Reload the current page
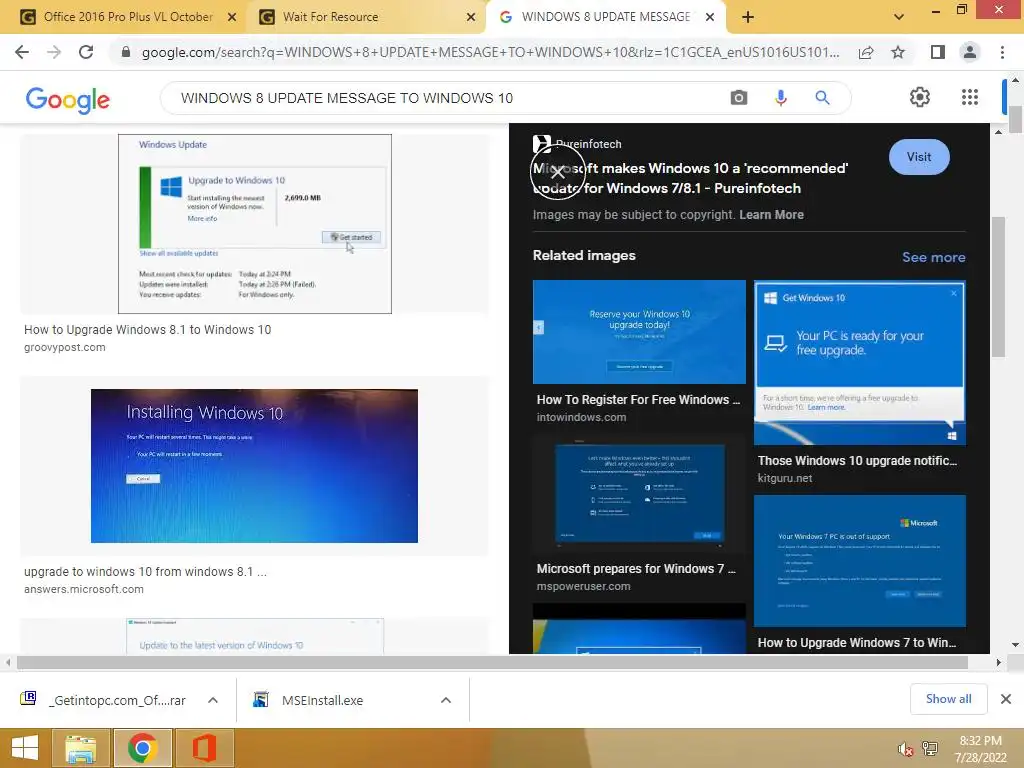Image resolution: width=1024 pixels, height=768 pixels. pyautogui.click(x=86, y=52)
